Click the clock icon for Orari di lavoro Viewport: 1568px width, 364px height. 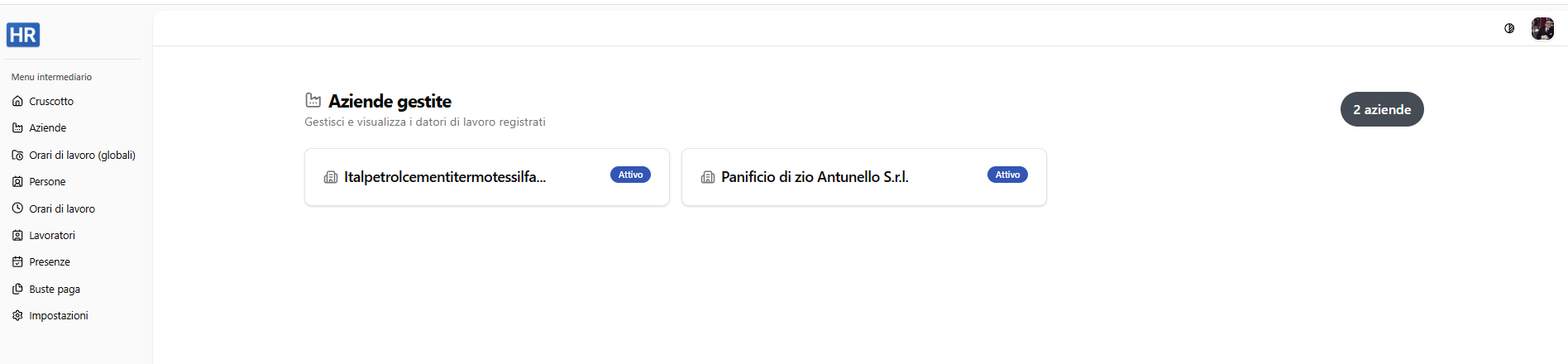(x=17, y=208)
